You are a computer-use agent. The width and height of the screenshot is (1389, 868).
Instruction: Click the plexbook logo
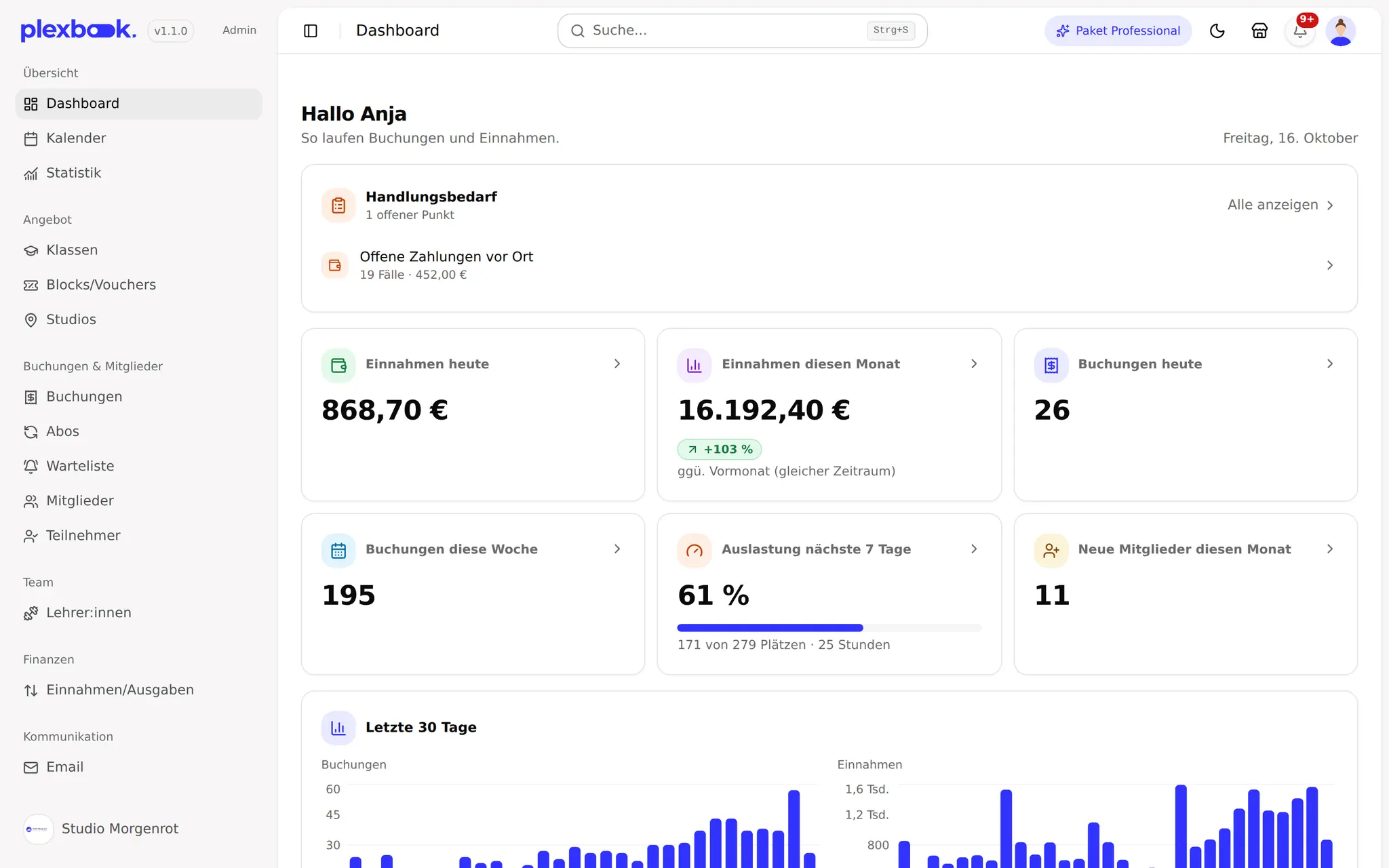coord(78,30)
